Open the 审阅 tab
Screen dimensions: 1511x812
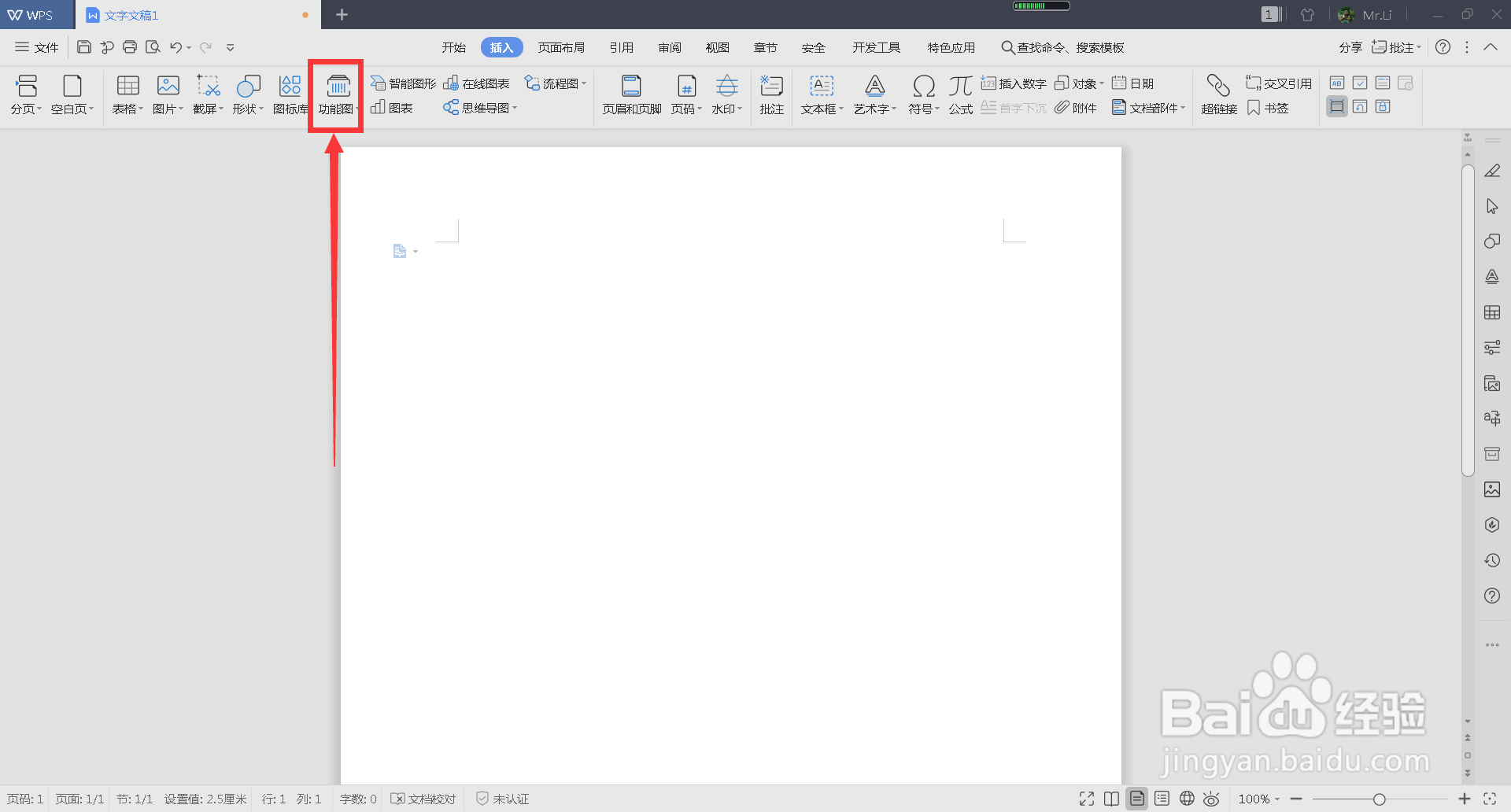click(x=670, y=47)
